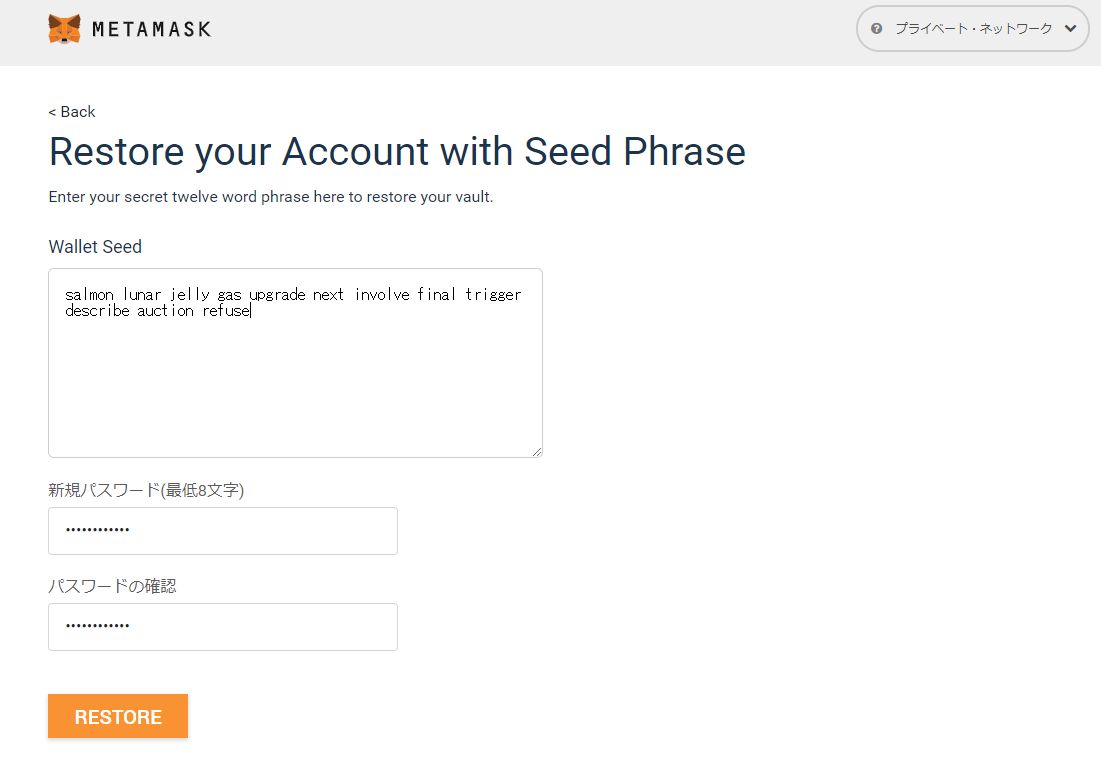Click the パスワードの確認 confirm field
Screen dimensions: 1101x760
(x=223, y=627)
